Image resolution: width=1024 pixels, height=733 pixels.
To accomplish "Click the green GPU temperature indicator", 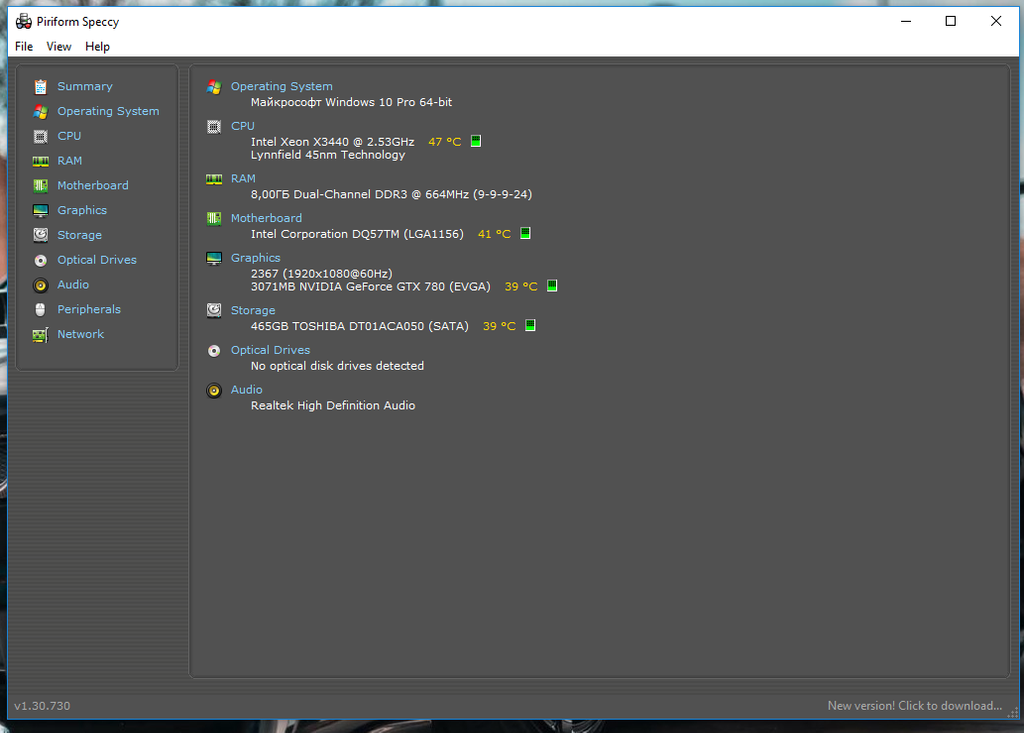I will 552,285.
